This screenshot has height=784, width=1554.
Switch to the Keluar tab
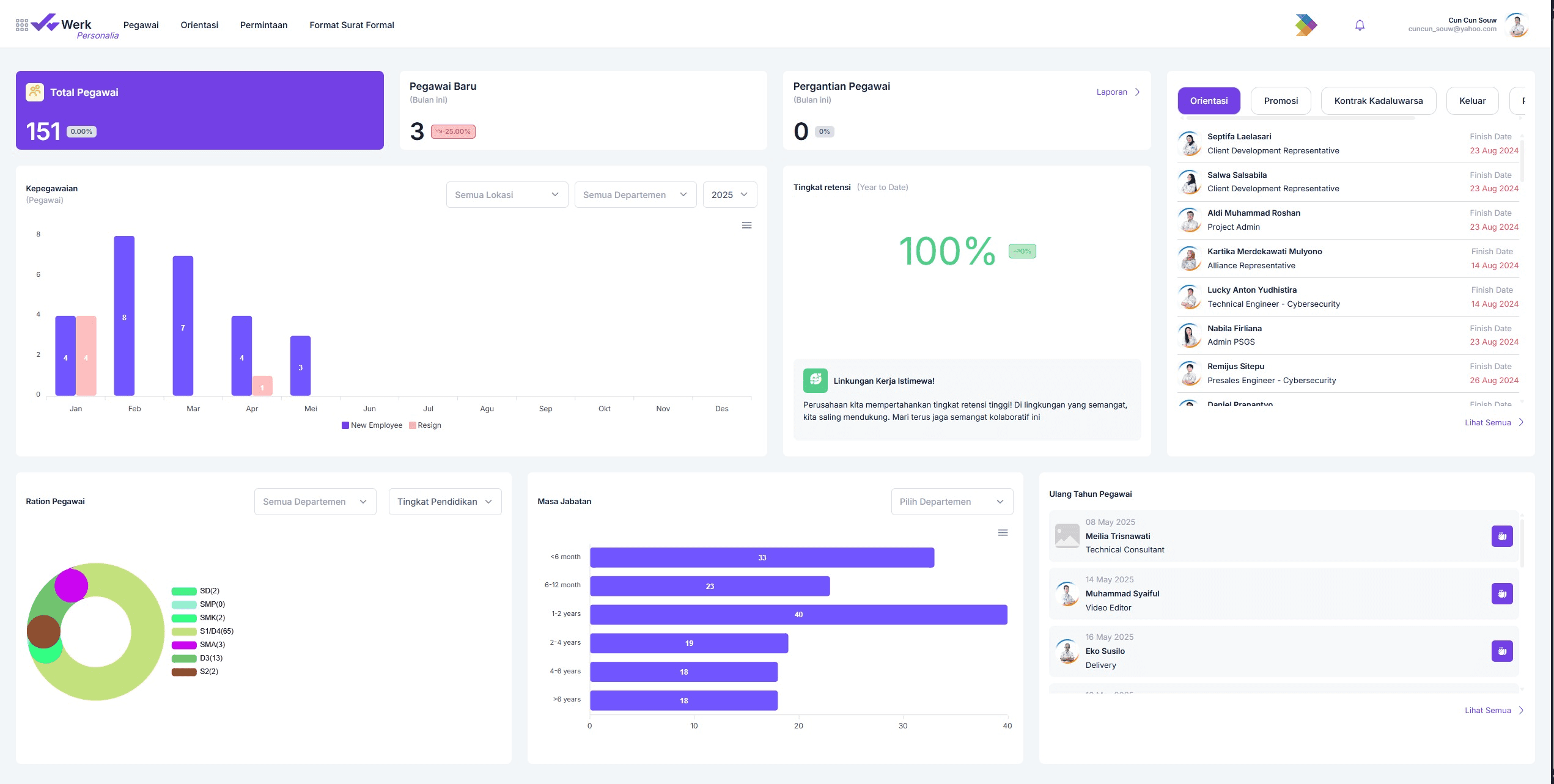pos(1472,101)
